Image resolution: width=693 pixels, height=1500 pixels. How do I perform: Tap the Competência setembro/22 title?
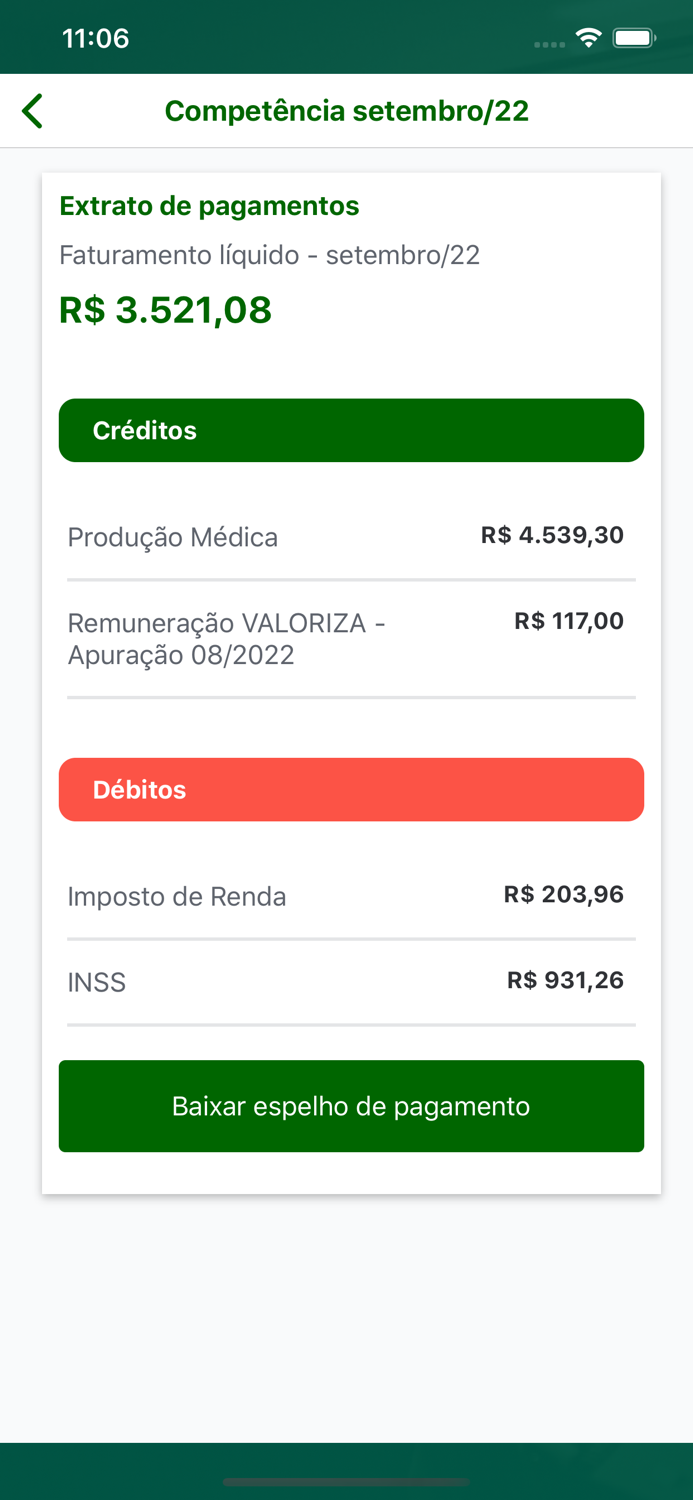click(x=346, y=110)
